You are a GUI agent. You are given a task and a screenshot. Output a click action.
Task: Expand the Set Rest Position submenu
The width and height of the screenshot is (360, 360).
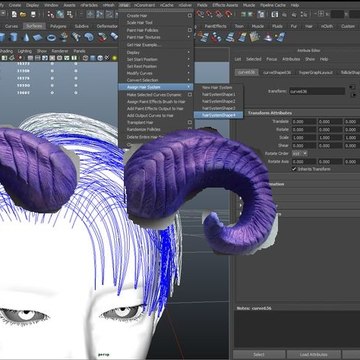(x=156, y=66)
